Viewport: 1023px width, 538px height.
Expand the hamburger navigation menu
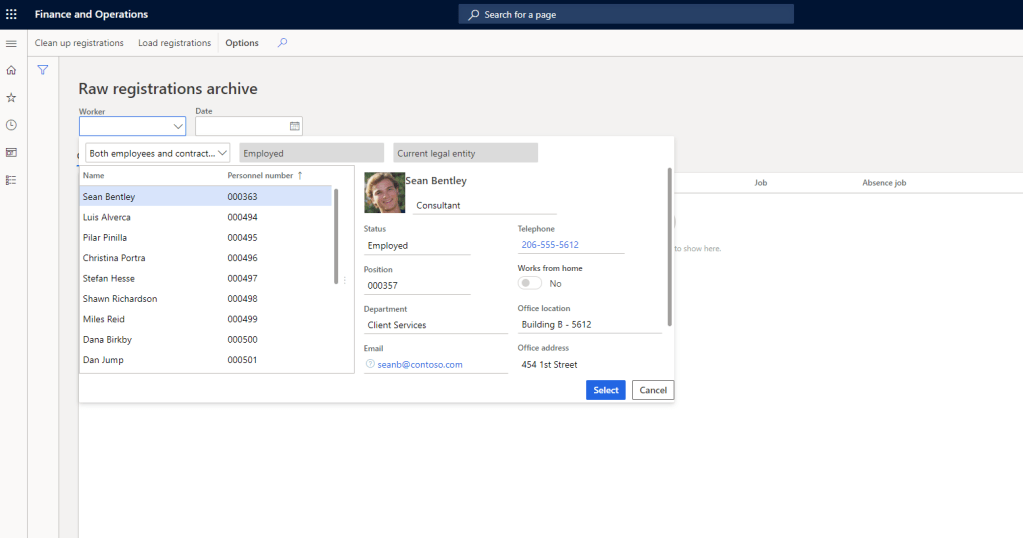(x=11, y=43)
